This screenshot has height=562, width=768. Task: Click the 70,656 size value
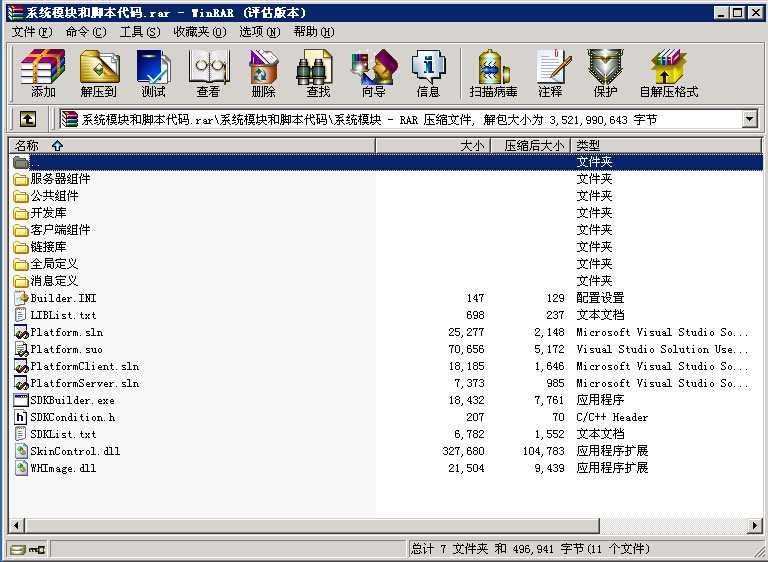466,349
